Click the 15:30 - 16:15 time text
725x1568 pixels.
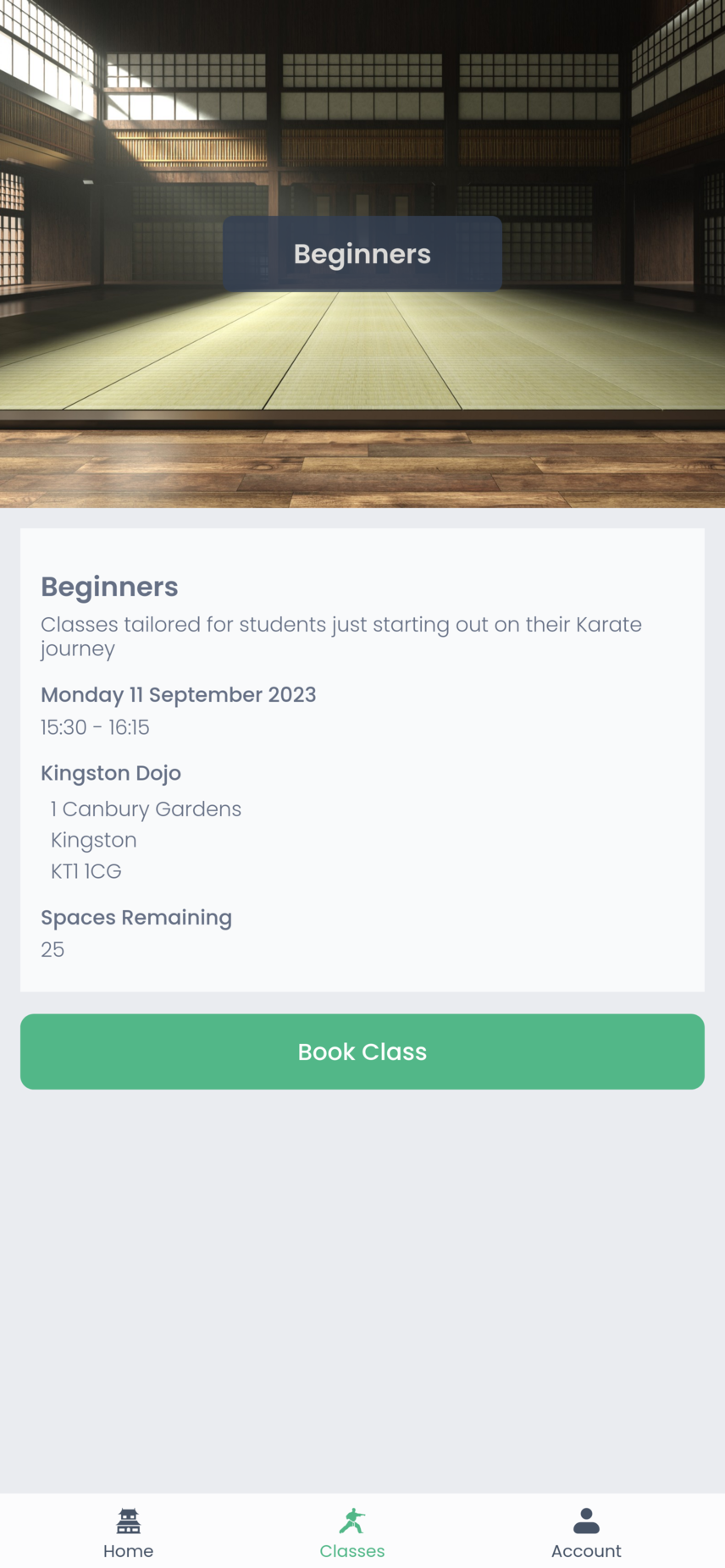[x=95, y=727]
